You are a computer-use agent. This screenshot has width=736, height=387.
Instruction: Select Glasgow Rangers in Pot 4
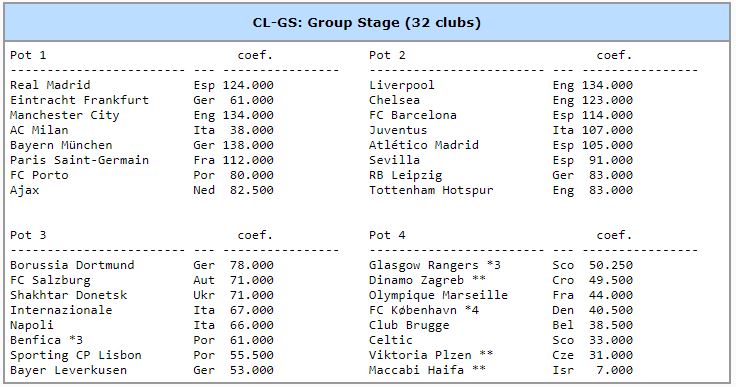(424, 265)
